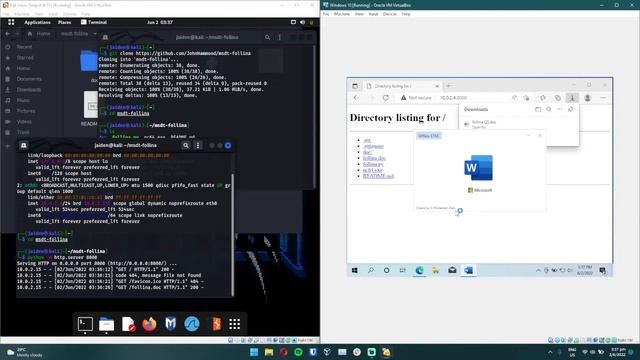Click Word icon in Windows 10 taskbar
Image resolution: width=640 pixels, height=360 pixels.
[x=469, y=270]
